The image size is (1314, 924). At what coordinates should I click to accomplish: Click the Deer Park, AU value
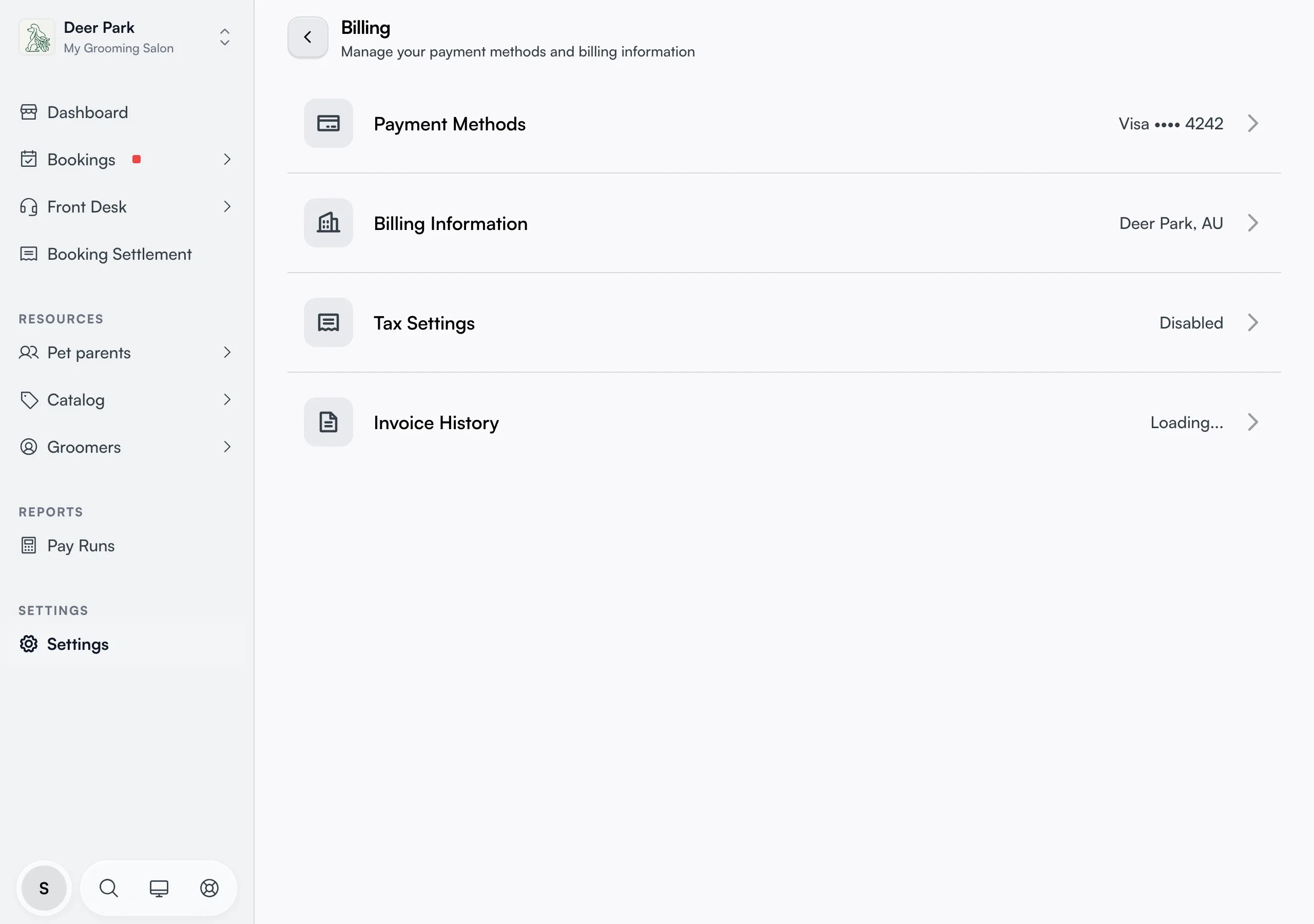tap(1171, 223)
